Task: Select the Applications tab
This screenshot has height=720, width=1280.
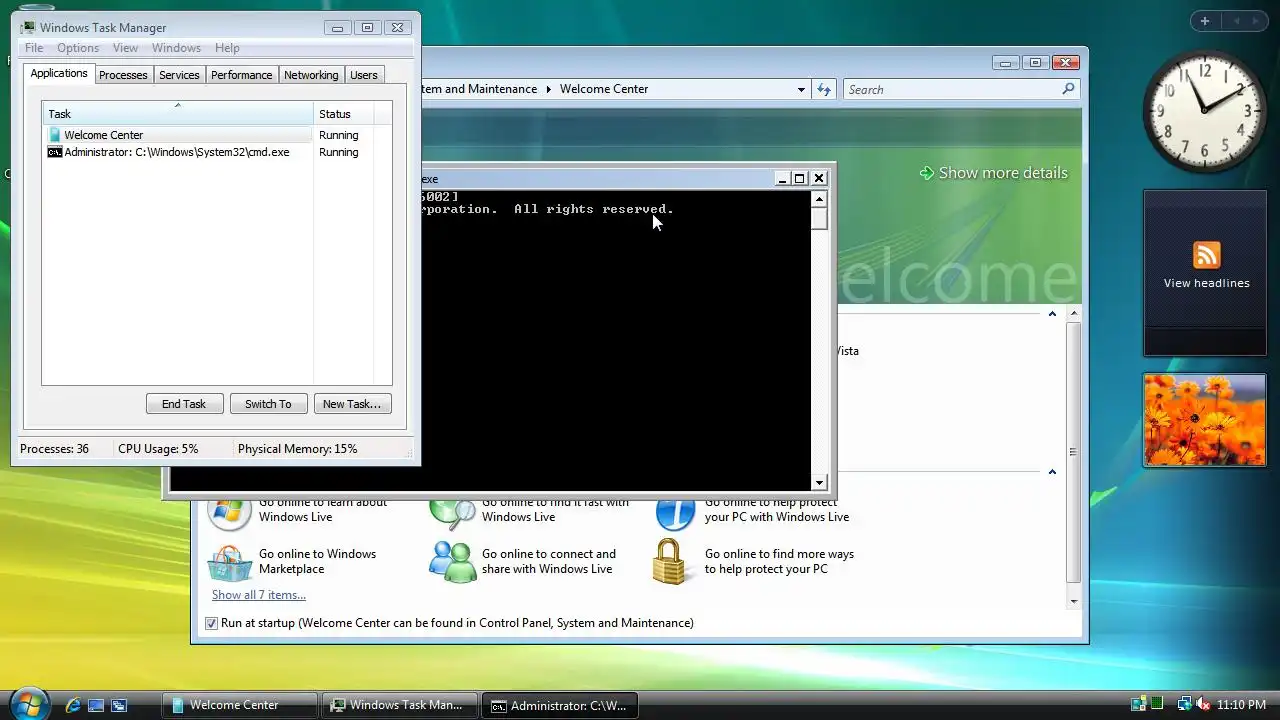Action: [x=59, y=74]
